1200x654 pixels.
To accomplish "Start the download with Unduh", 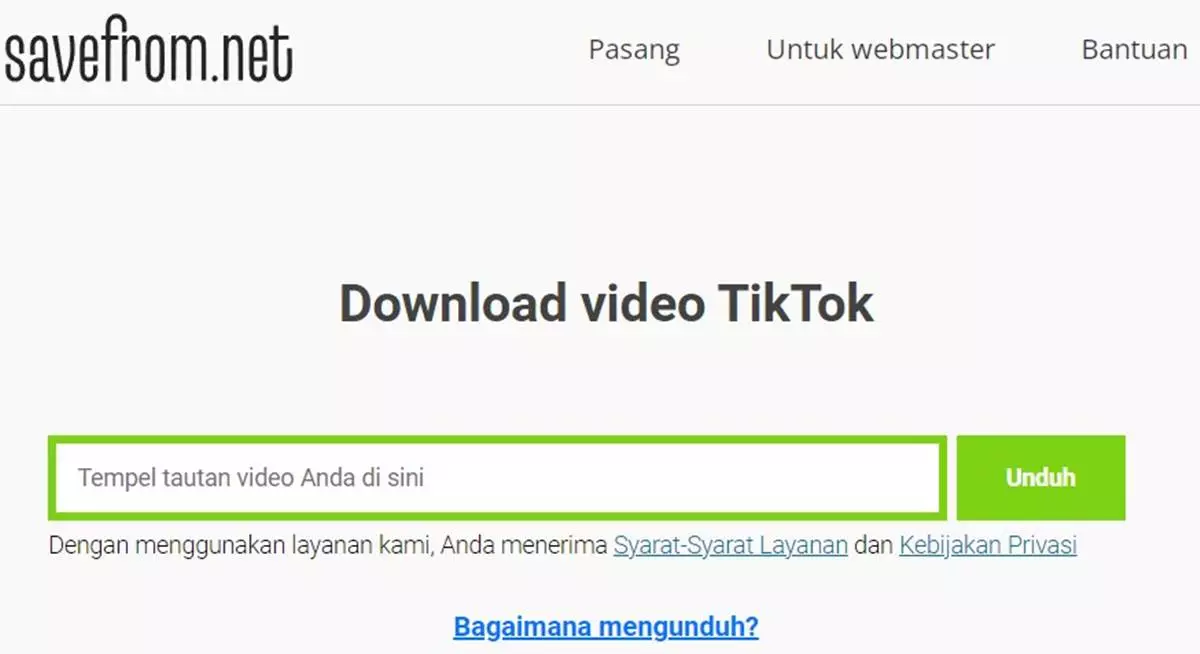I will (x=1041, y=478).
